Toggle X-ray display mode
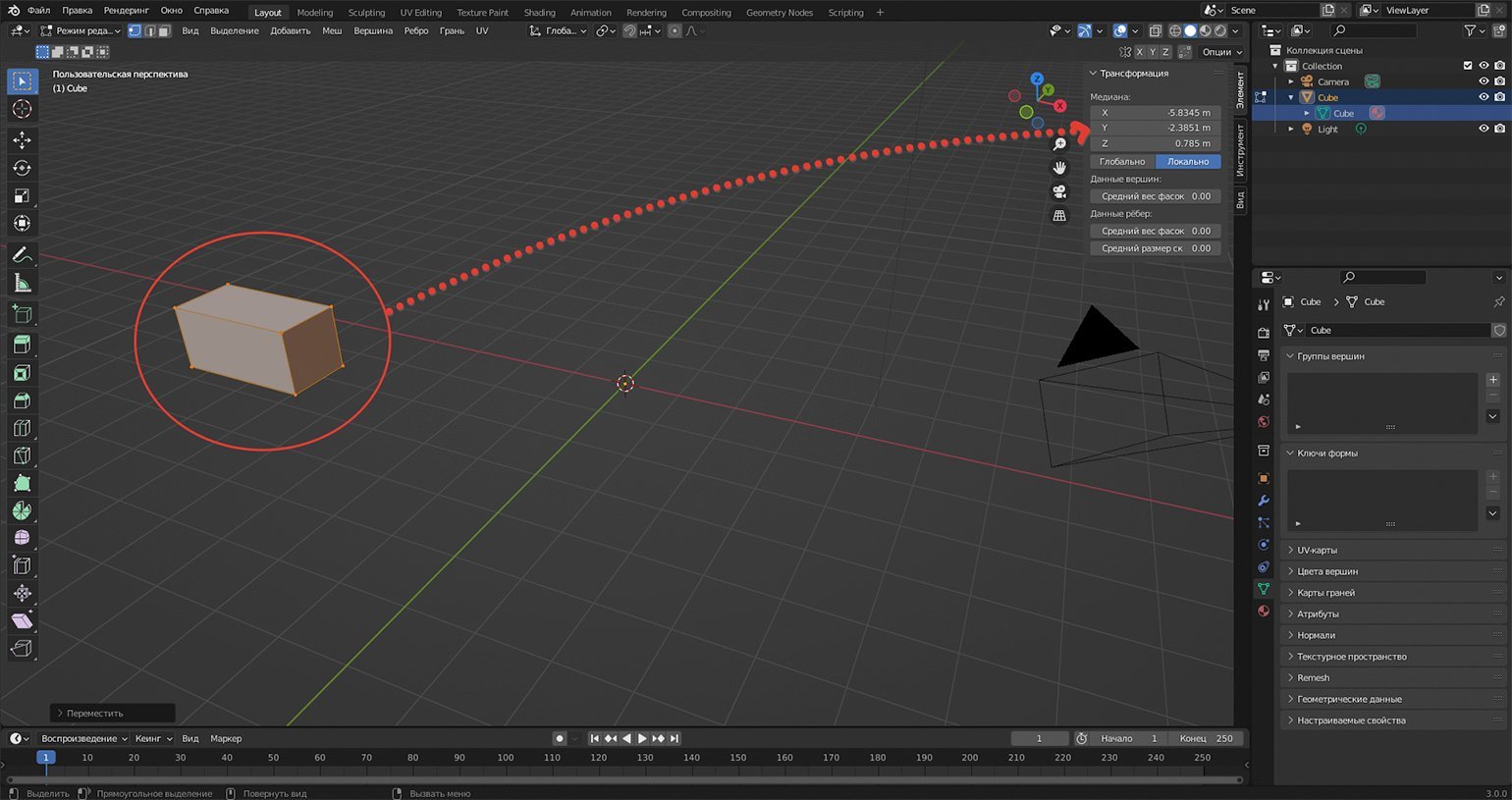1512x800 pixels. (1156, 30)
